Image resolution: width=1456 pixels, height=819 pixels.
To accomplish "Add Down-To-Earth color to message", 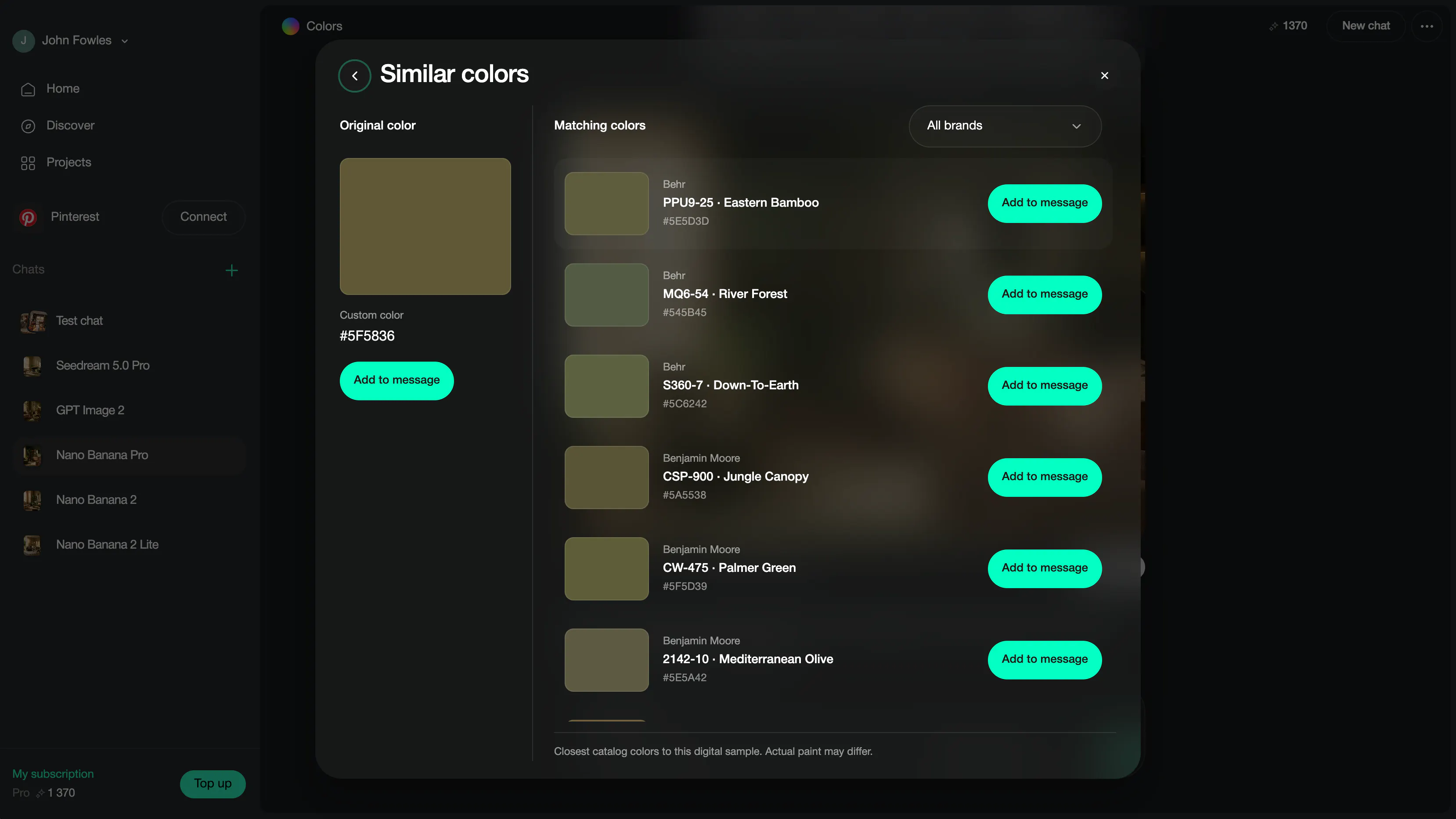I will tap(1045, 386).
